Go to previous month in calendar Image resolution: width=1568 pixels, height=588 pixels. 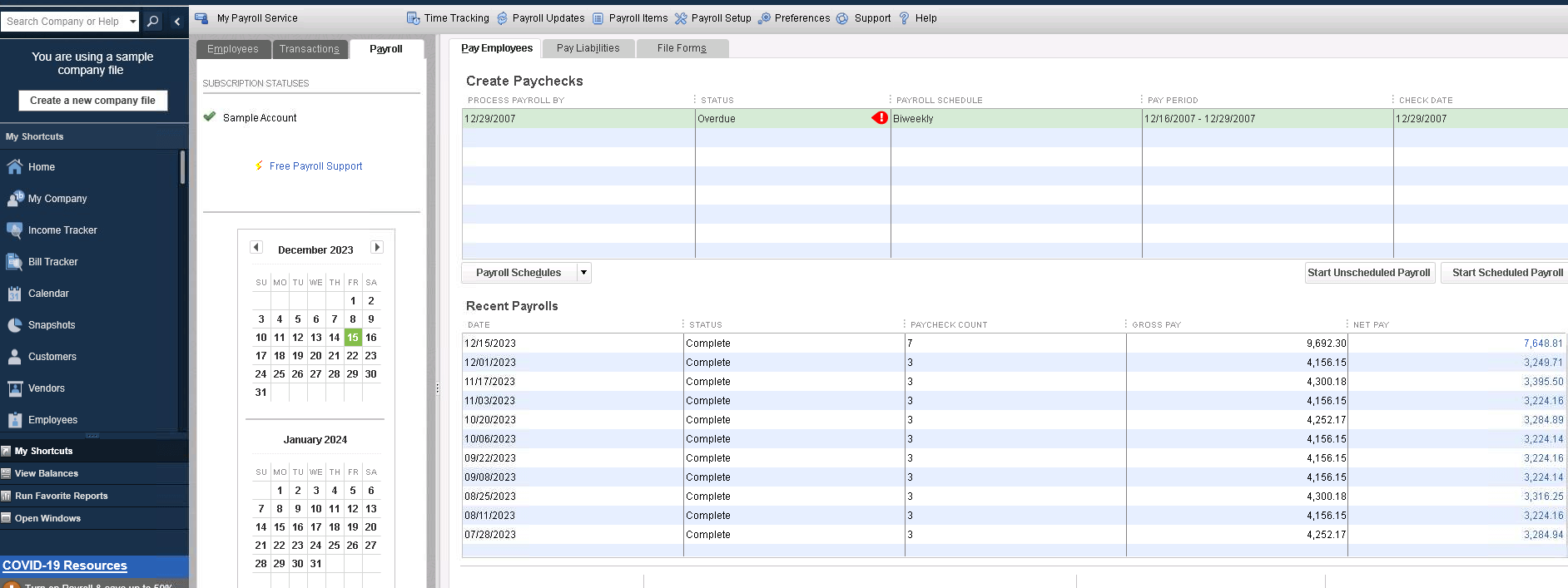(x=256, y=247)
